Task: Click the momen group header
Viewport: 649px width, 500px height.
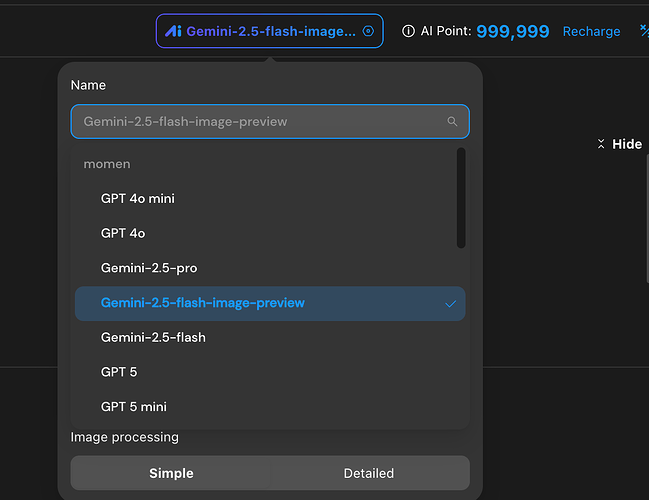Action: pyautogui.click(x=107, y=164)
